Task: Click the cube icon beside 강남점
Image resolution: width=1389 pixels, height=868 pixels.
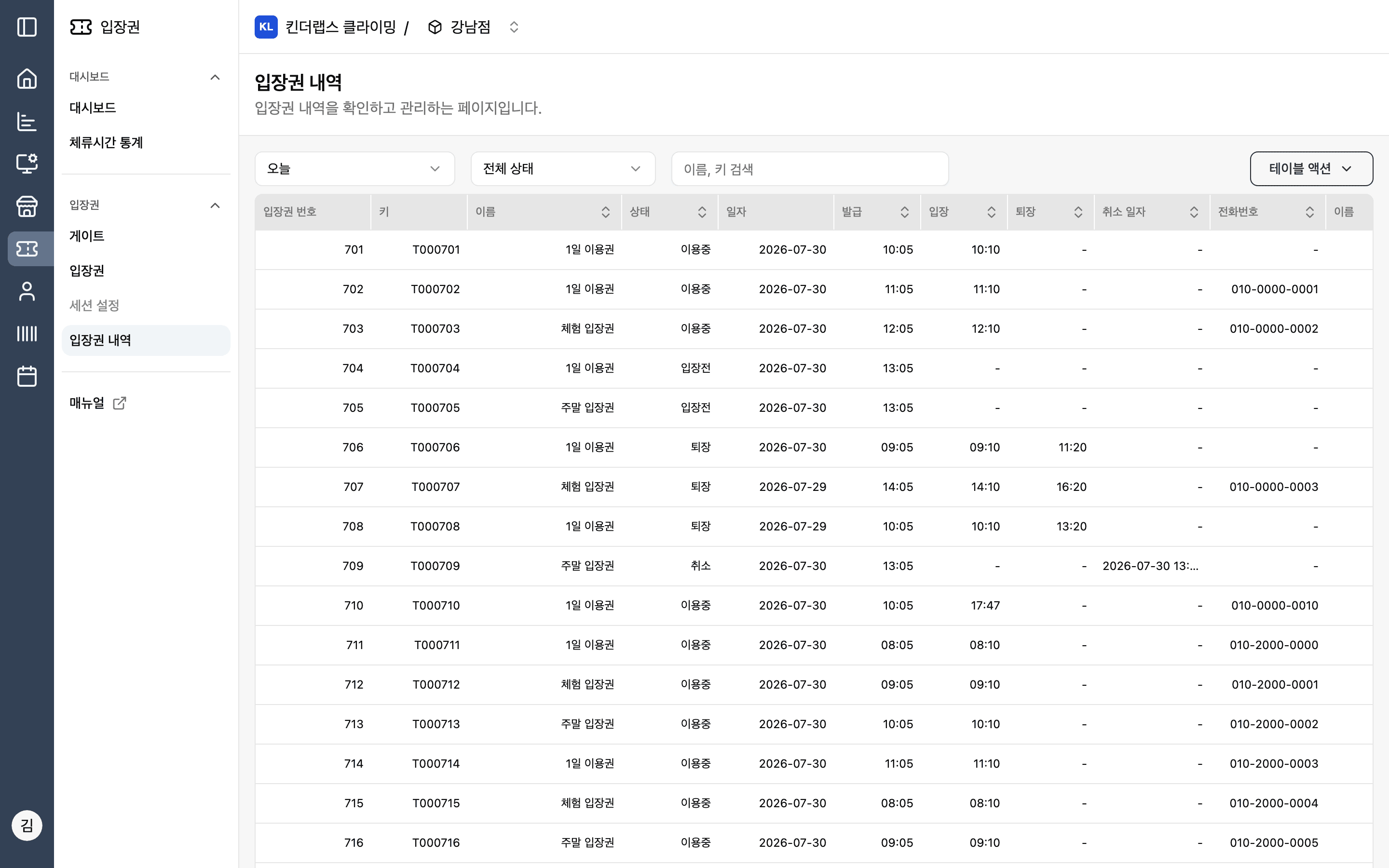Action: 435,27
